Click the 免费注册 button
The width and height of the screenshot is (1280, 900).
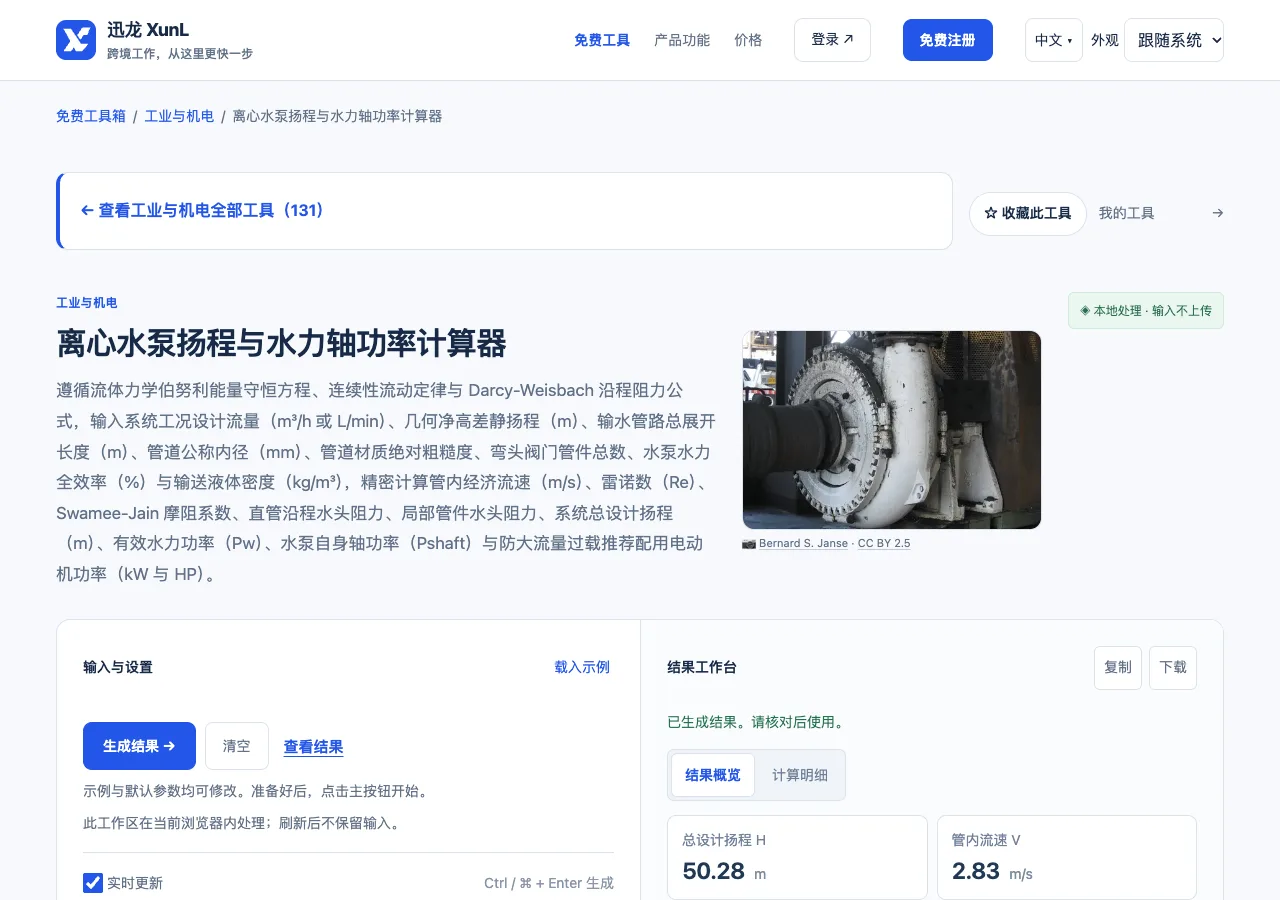tap(947, 40)
